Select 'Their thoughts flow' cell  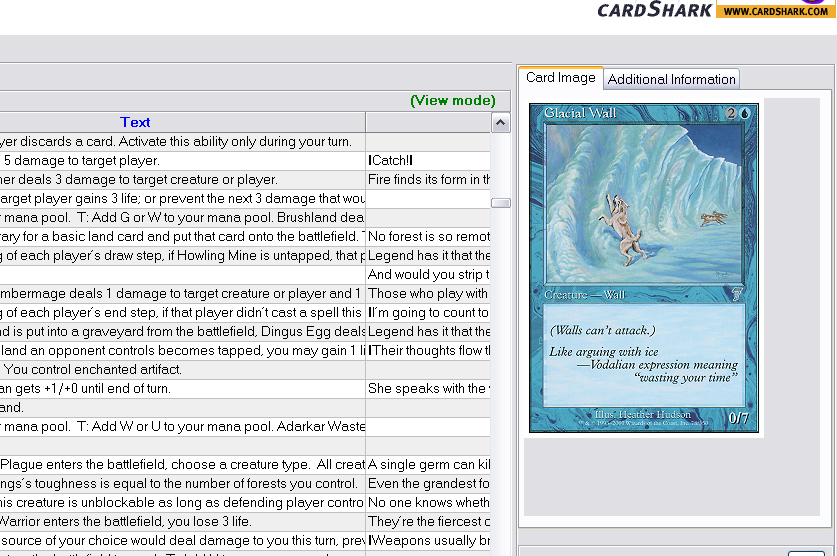click(x=428, y=351)
